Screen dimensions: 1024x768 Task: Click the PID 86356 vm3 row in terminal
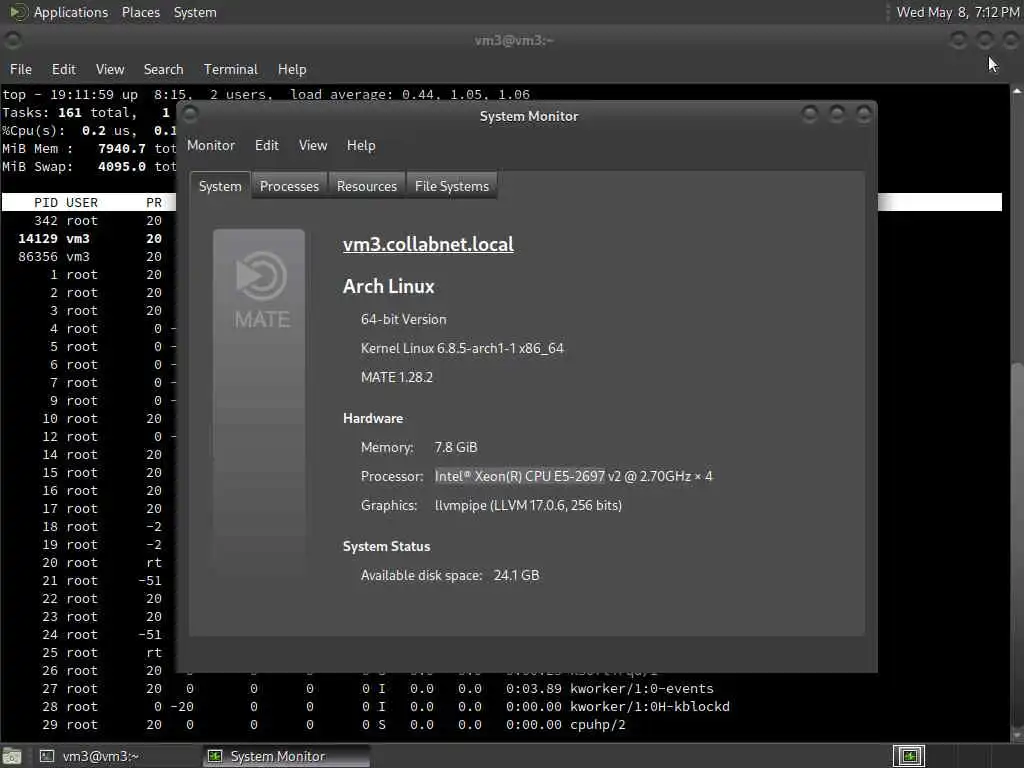coord(89,257)
